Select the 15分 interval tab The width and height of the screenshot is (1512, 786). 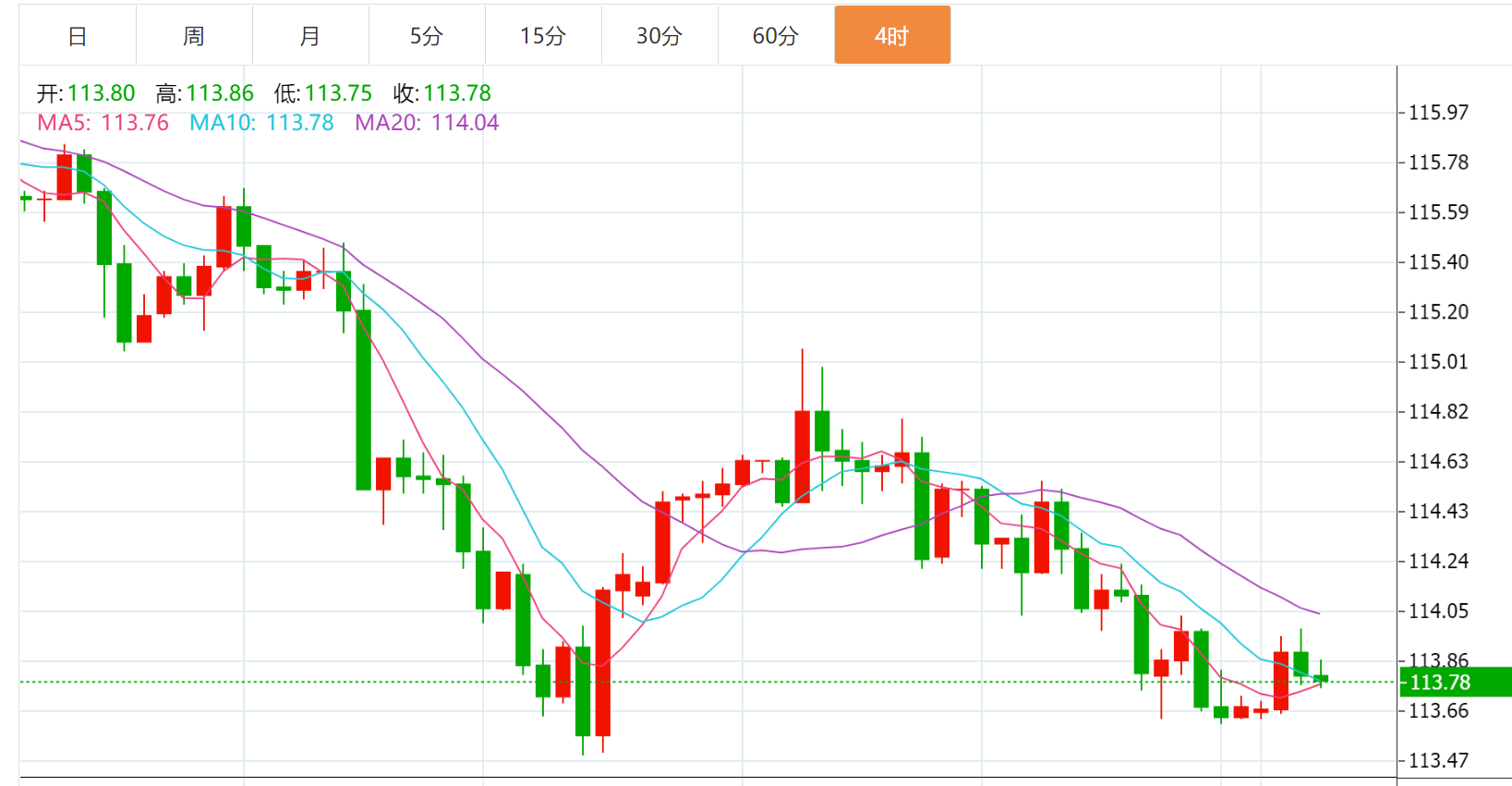543,36
